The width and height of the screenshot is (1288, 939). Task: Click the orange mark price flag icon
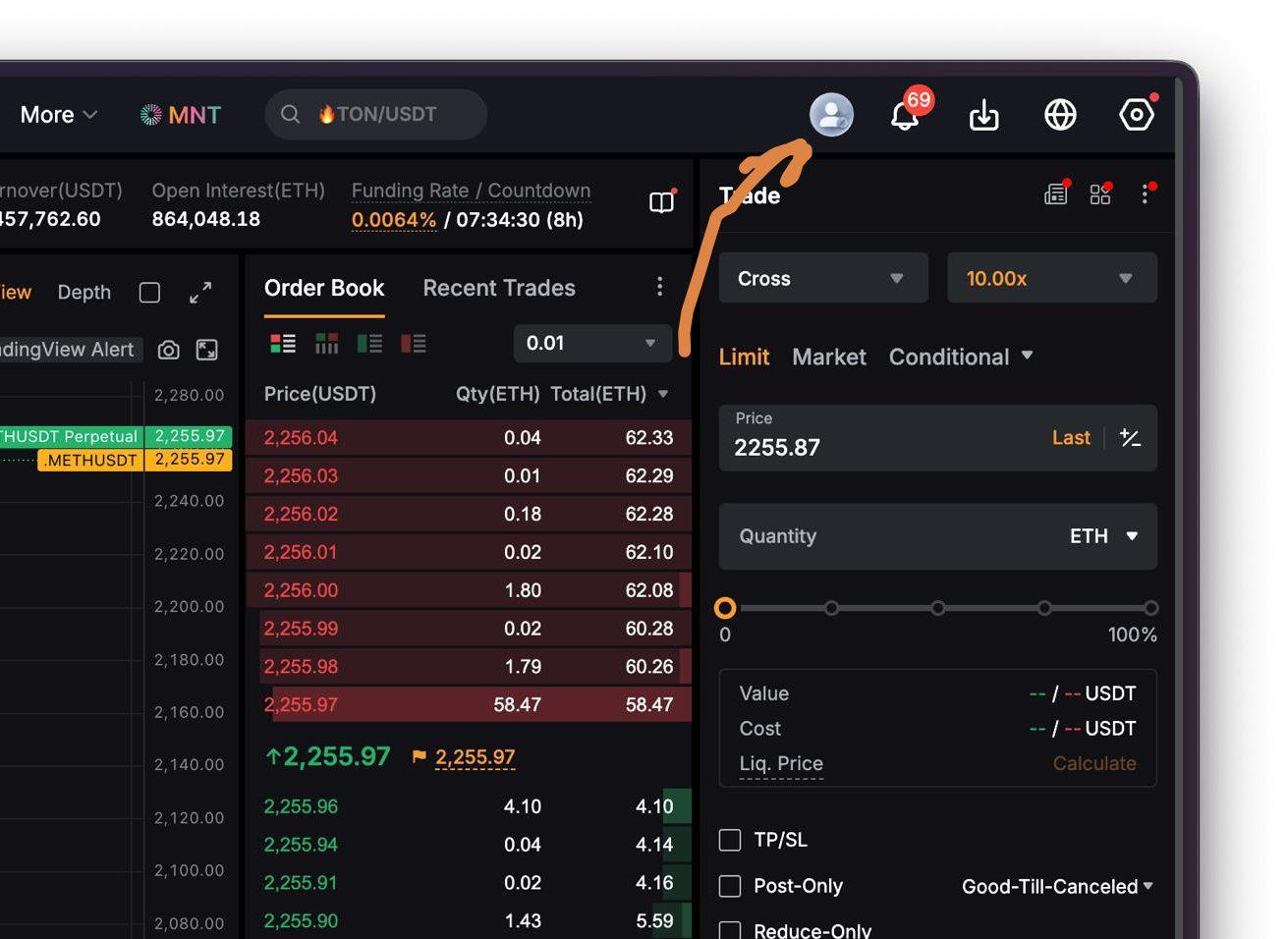coord(420,756)
